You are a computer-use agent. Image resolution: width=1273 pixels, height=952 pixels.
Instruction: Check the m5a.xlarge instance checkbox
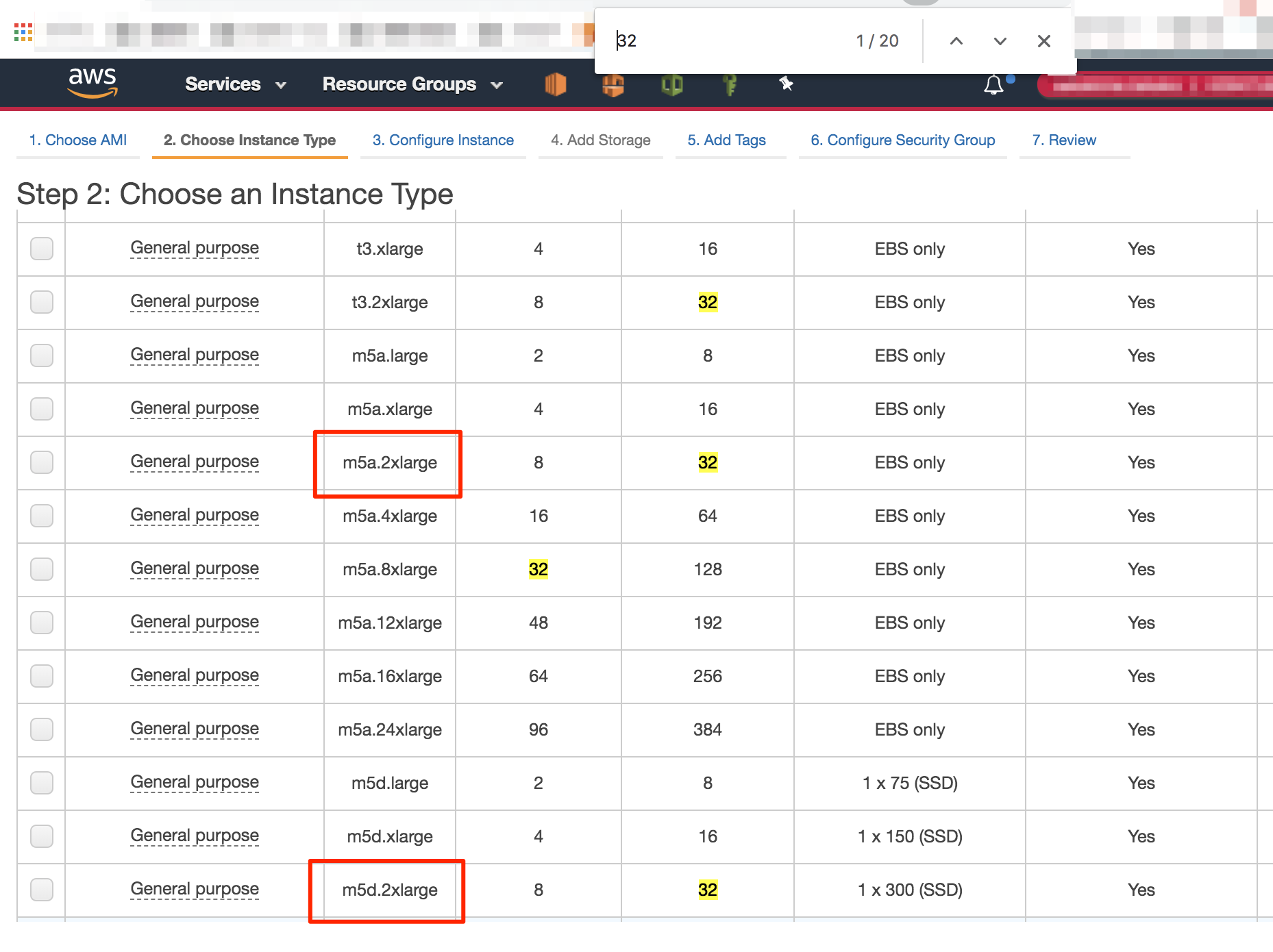[x=42, y=409]
